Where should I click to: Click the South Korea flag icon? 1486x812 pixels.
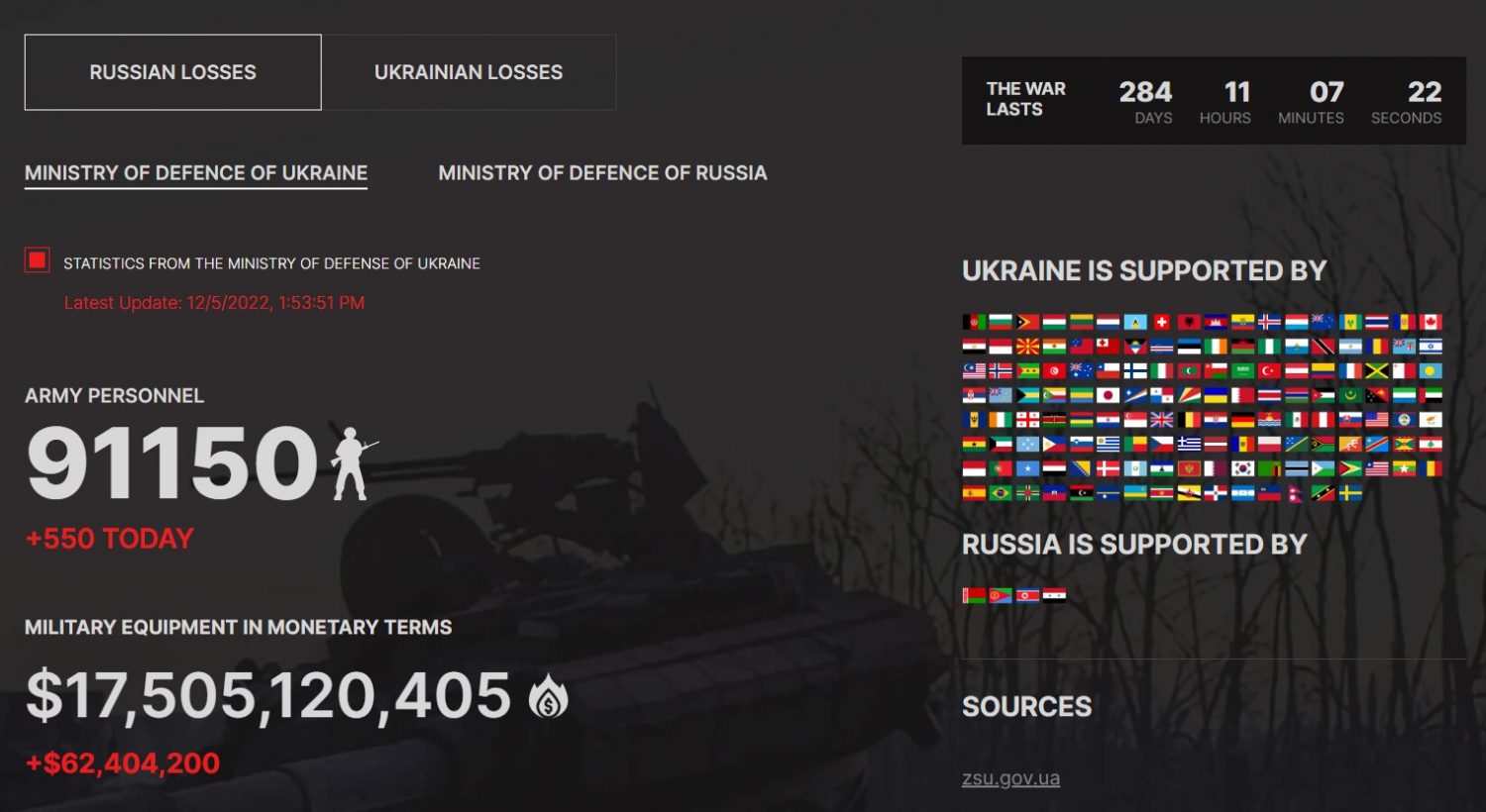[x=1242, y=468]
